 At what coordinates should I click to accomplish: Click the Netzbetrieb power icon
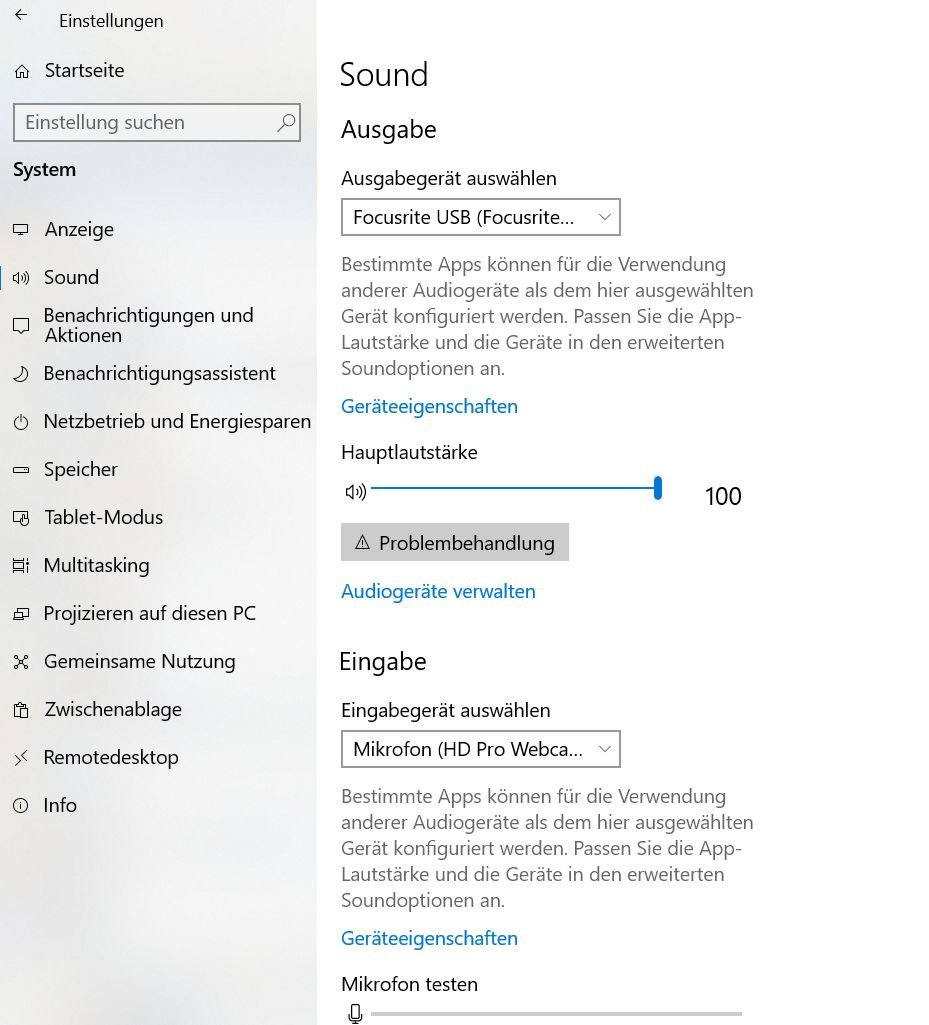click(x=21, y=422)
